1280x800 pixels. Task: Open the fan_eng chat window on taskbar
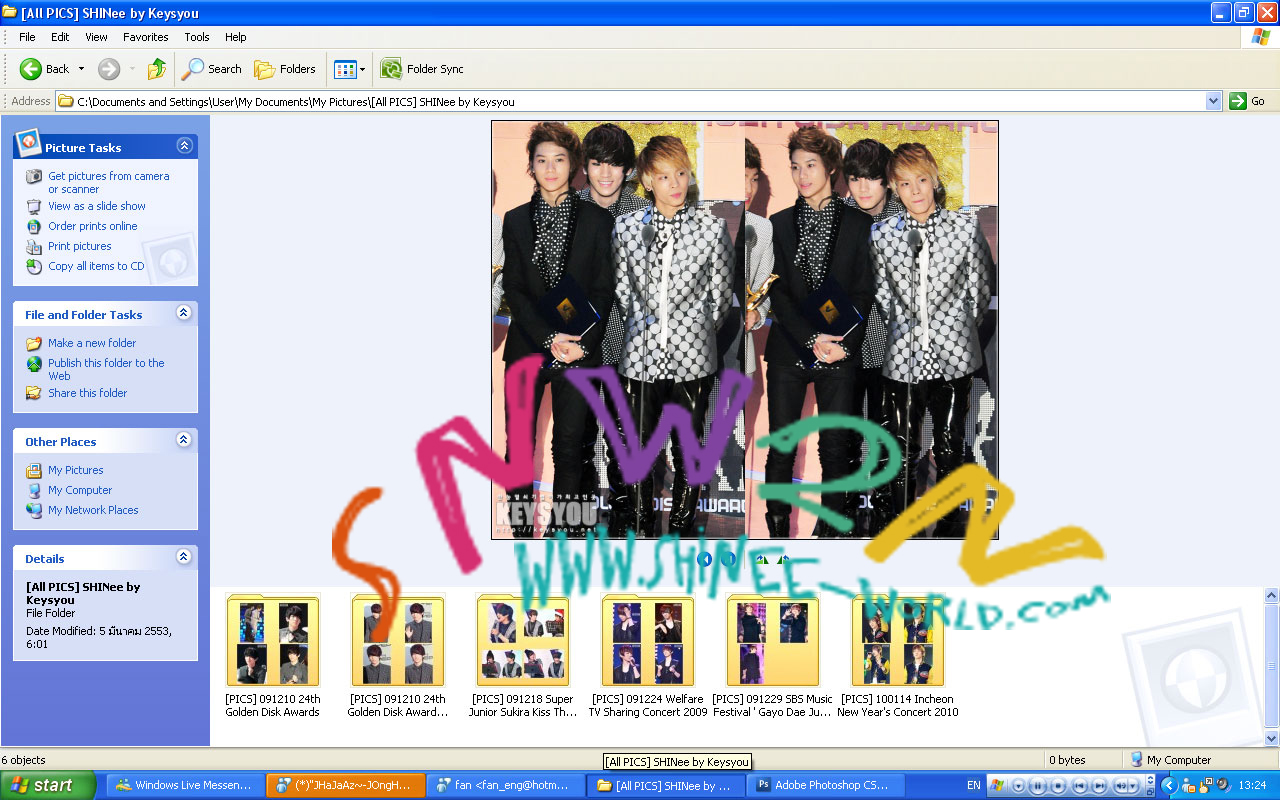(x=506, y=786)
